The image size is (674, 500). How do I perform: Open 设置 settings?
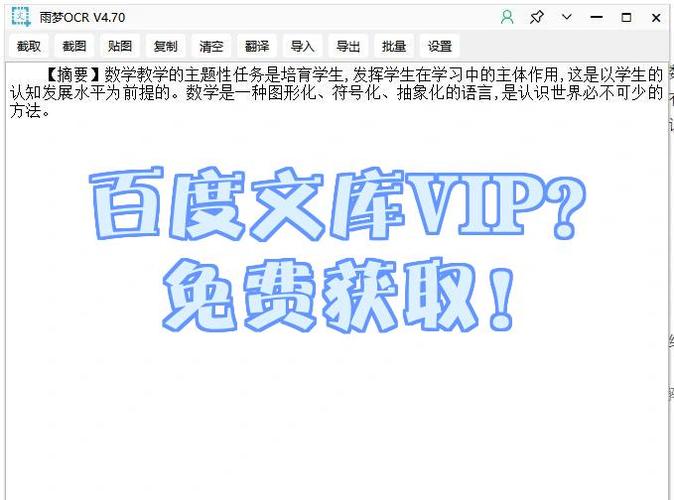440,46
